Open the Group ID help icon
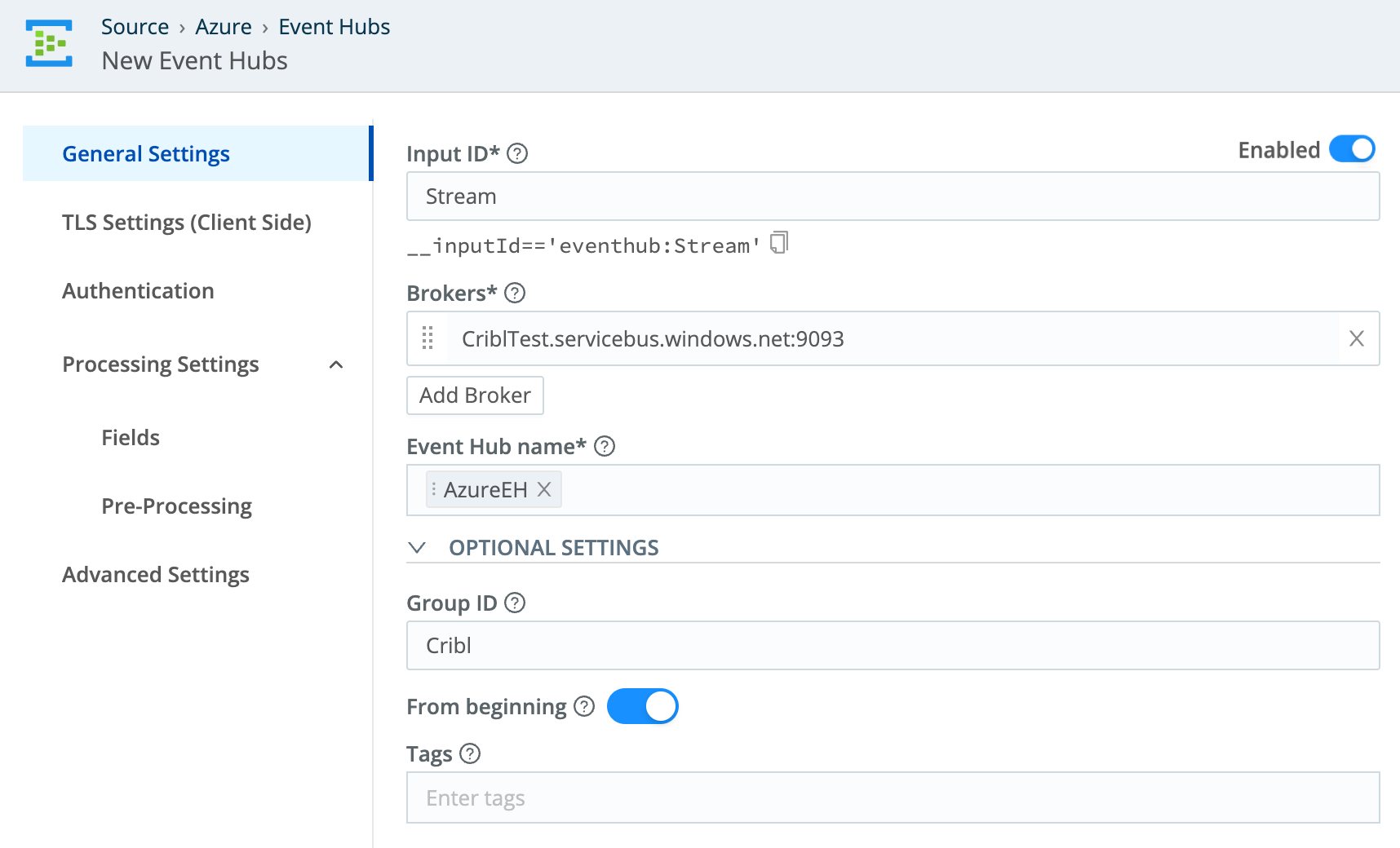This screenshot has height=848, width=1400. pos(514,603)
